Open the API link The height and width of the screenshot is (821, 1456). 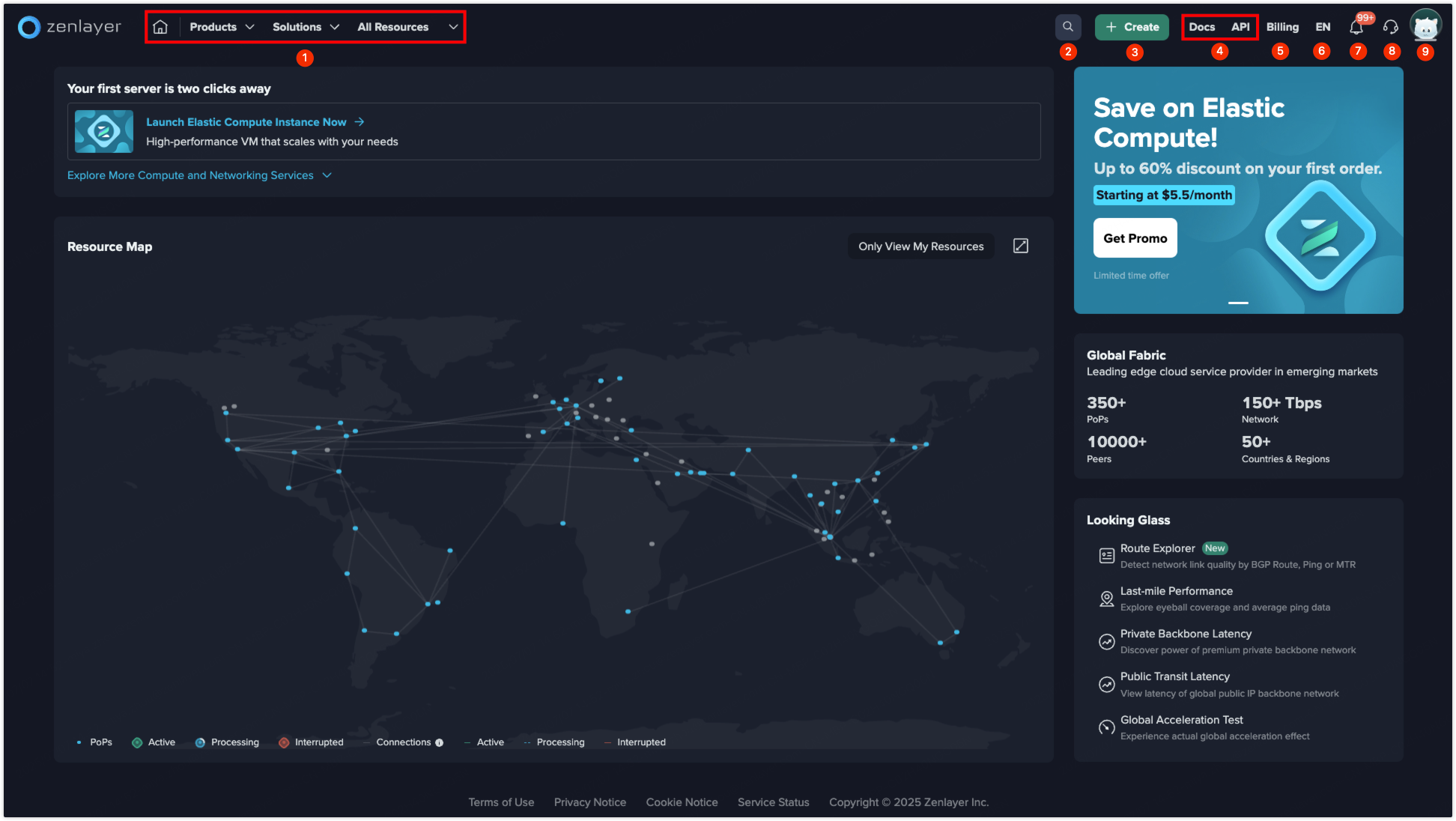[1240, 27]
